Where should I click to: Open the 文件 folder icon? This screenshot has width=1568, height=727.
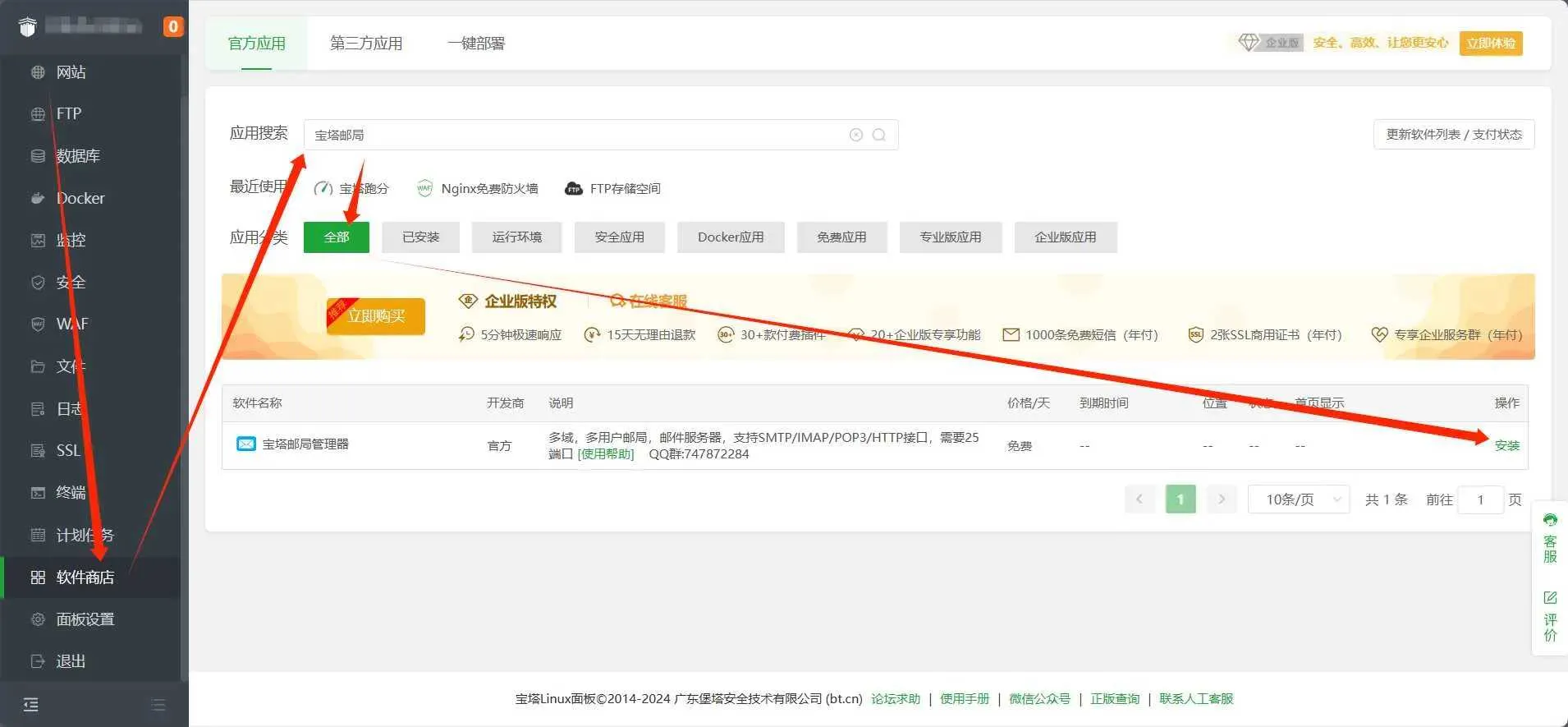pyautogui.click(x=38, y=366)
